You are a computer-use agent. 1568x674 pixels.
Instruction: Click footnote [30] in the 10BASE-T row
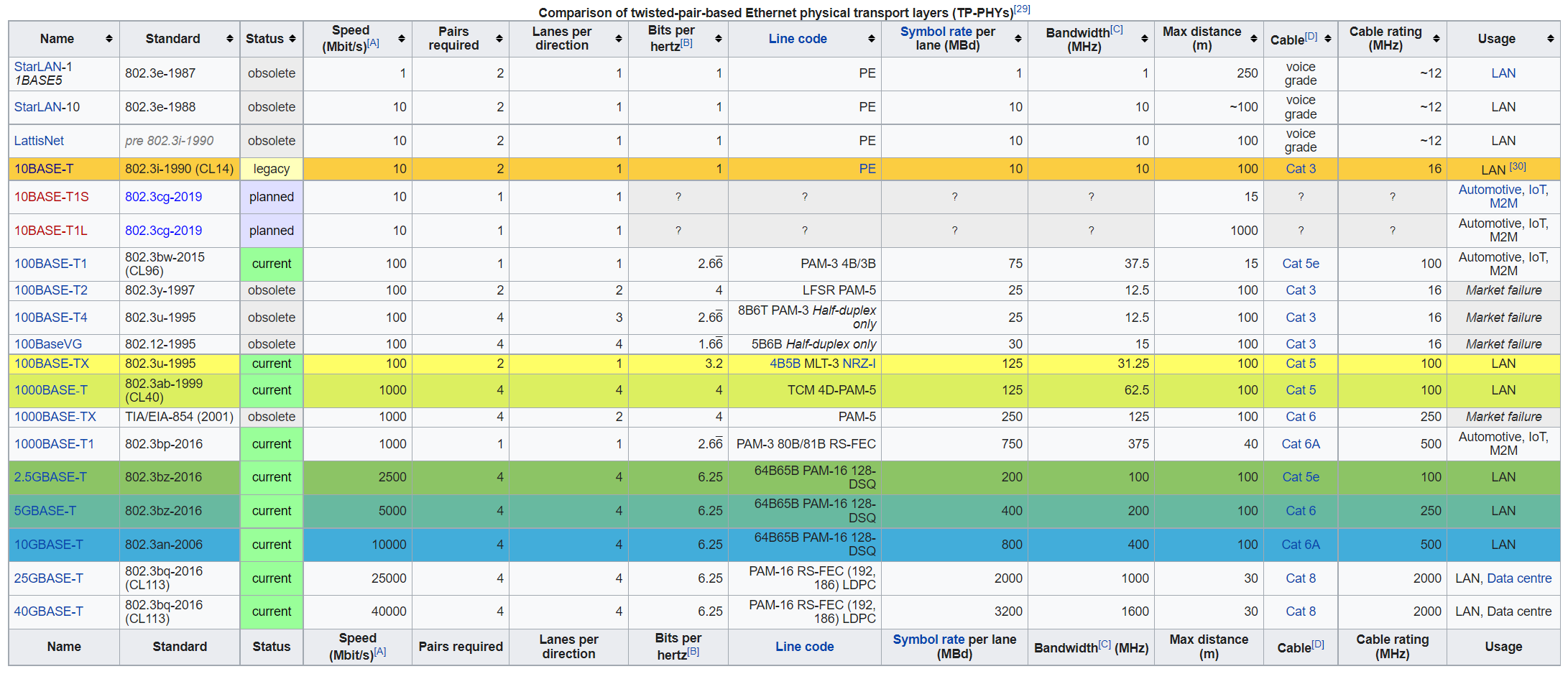click(1518, 167)
